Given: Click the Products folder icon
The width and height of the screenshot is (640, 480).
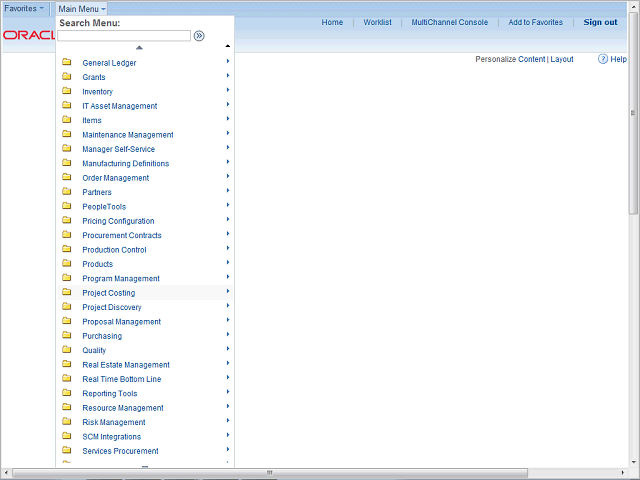Looking at the screenshot, I should [67, 263].
